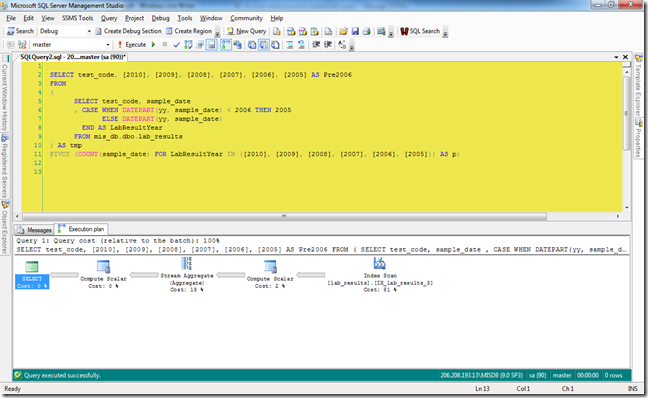Click Comment Out Selected Lines icon
The width and height of the screenshot is (648, 398).
tap(290, 45)
